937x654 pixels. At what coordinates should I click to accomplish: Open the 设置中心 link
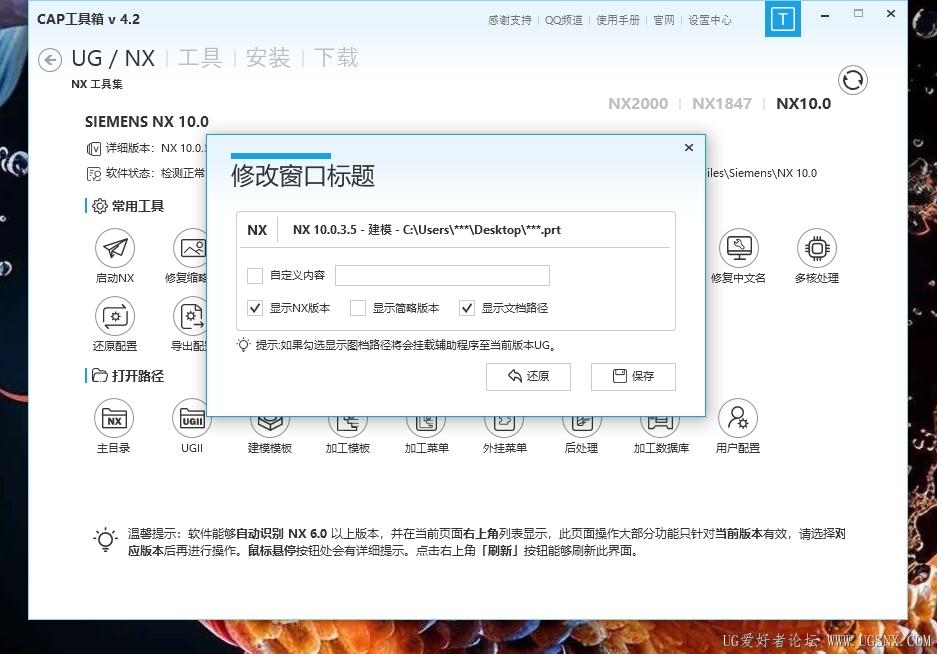click(x=710, y=20)
